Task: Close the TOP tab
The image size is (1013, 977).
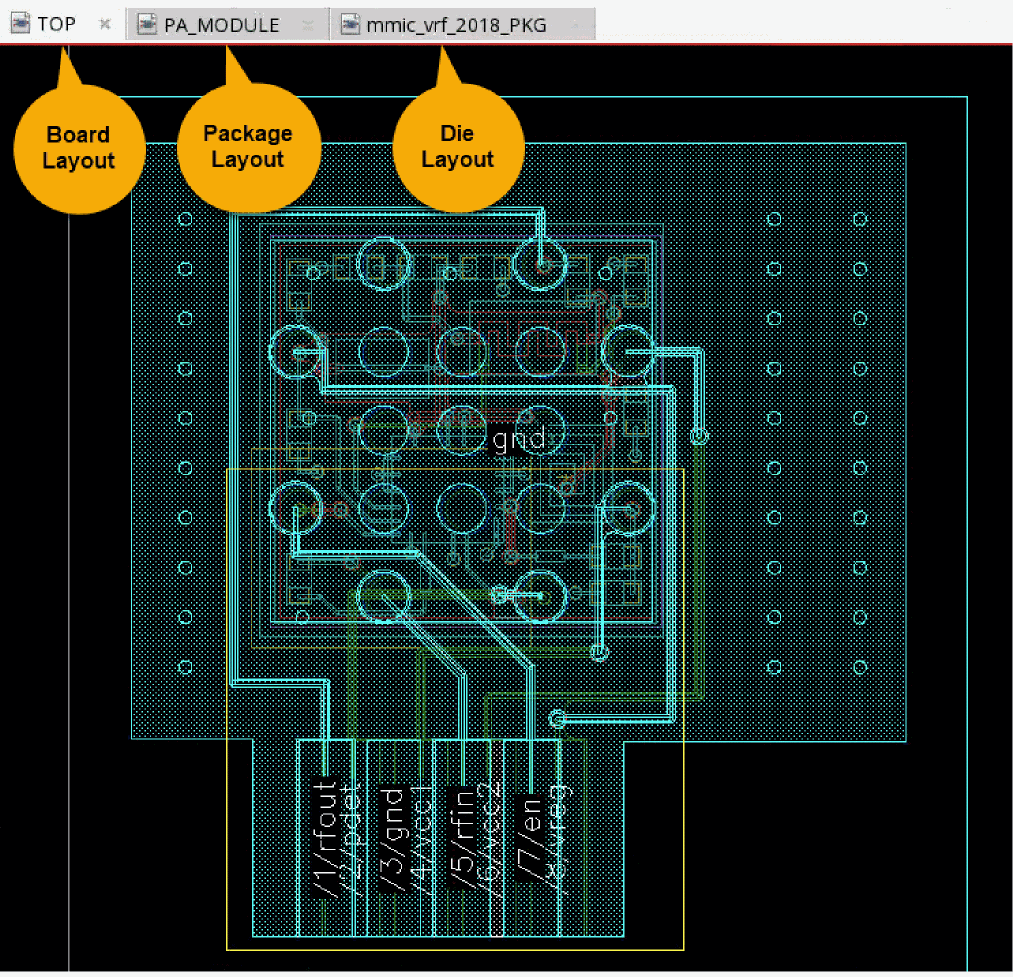Action: (x=104, y=25)
